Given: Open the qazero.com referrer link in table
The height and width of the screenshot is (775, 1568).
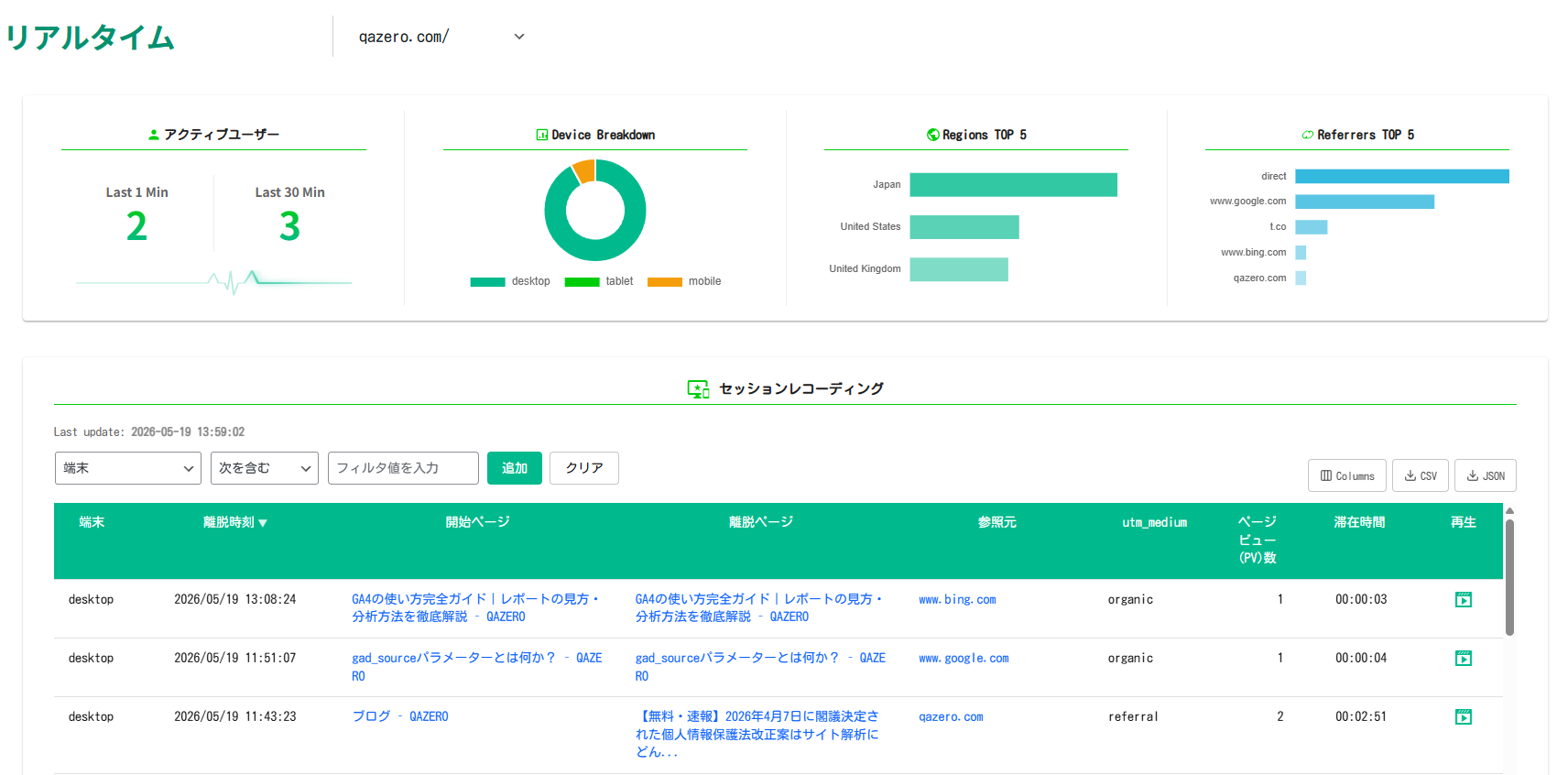Looking at the screenshot, I should click(951, 717).
